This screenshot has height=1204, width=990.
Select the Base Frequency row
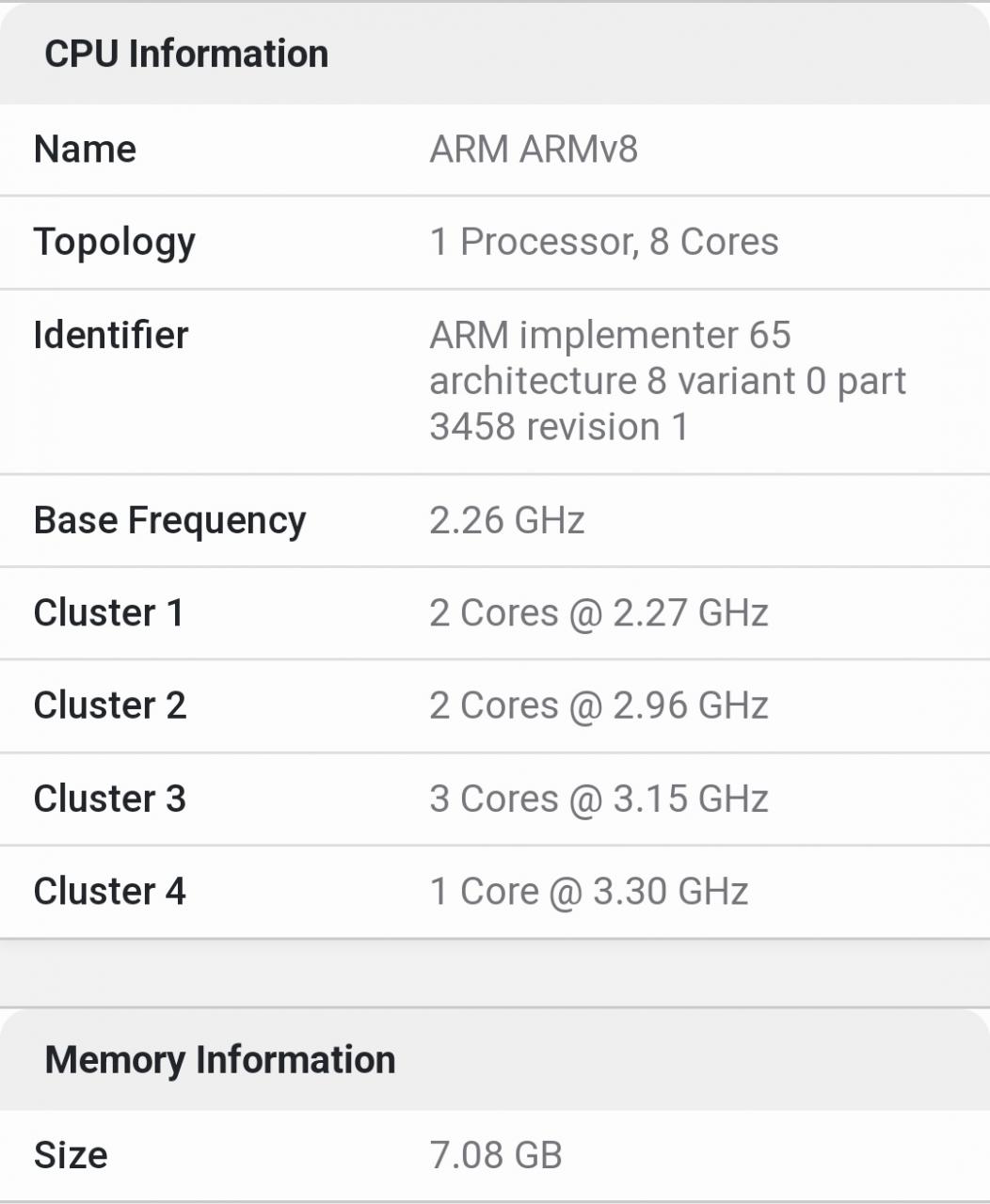point(169,519)
